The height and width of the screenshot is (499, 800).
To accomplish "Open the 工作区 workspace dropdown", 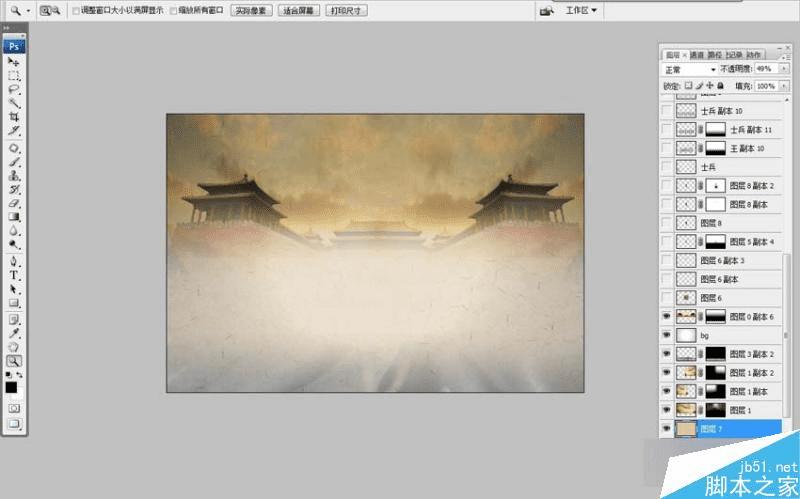I will 581,10.
